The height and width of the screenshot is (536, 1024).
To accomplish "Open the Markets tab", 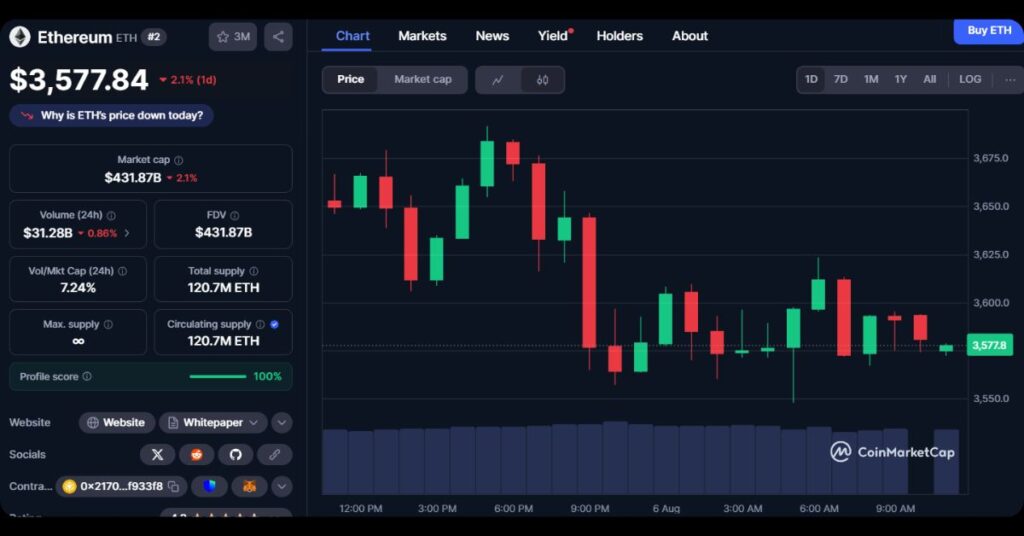I will (x=423, y=36).
